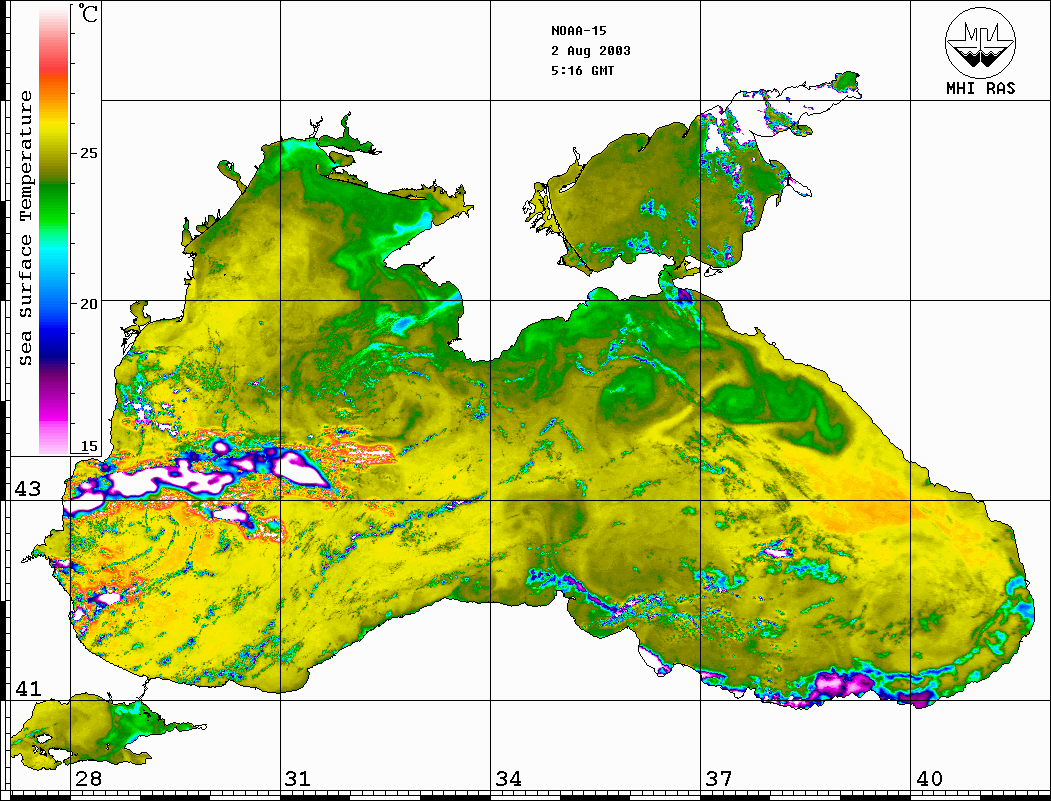Screen dimensions: 1051x801
Task: Click the 'Sea Surface Temperature' vertical label
Action: pyautogui.click(x=25, y=228)
